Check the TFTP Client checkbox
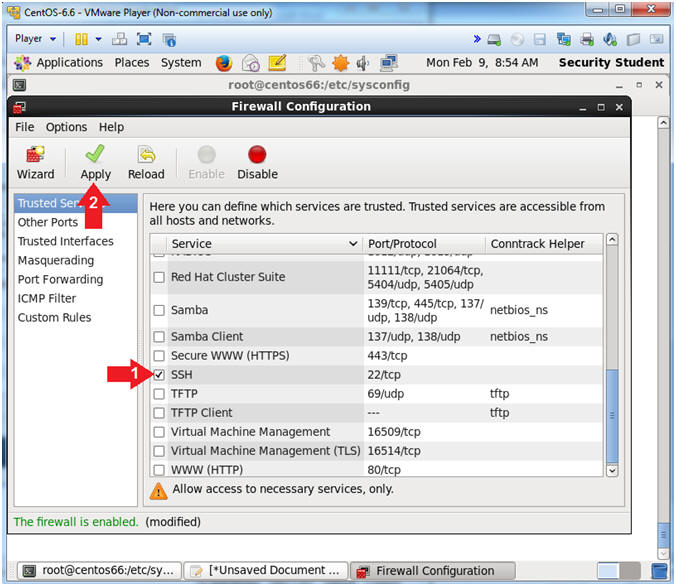 click(159, 413)
